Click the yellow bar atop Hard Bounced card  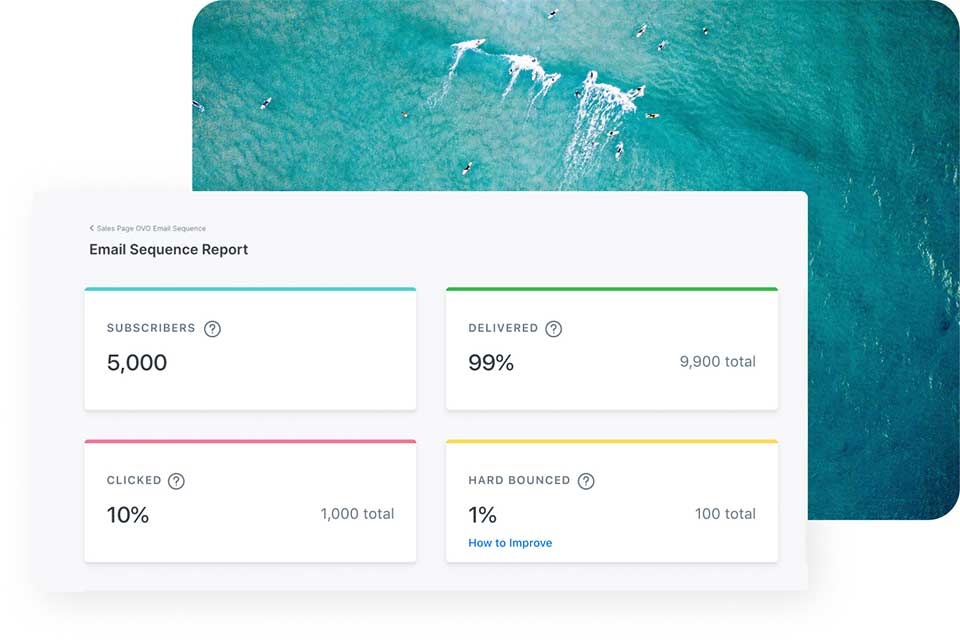point(611,441)
